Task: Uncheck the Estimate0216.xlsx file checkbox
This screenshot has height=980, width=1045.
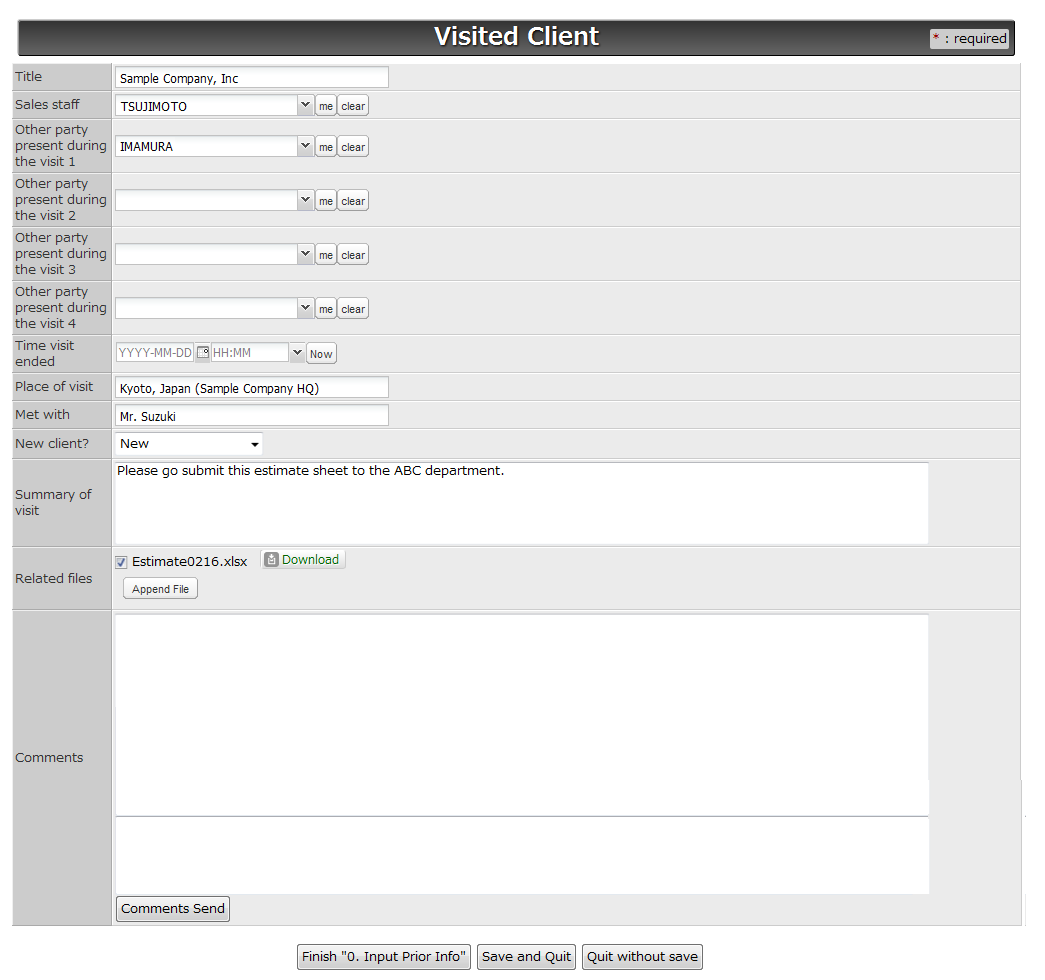Action: tap(121, 561)
